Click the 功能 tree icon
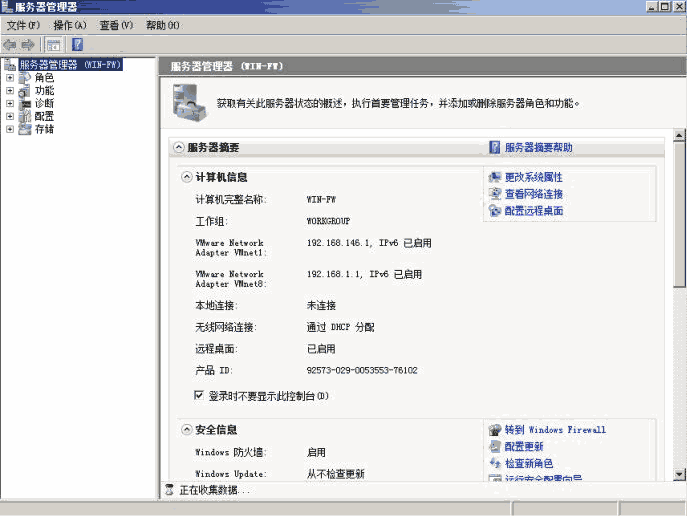This screenshot has width=687, height=516. [25, 91]
